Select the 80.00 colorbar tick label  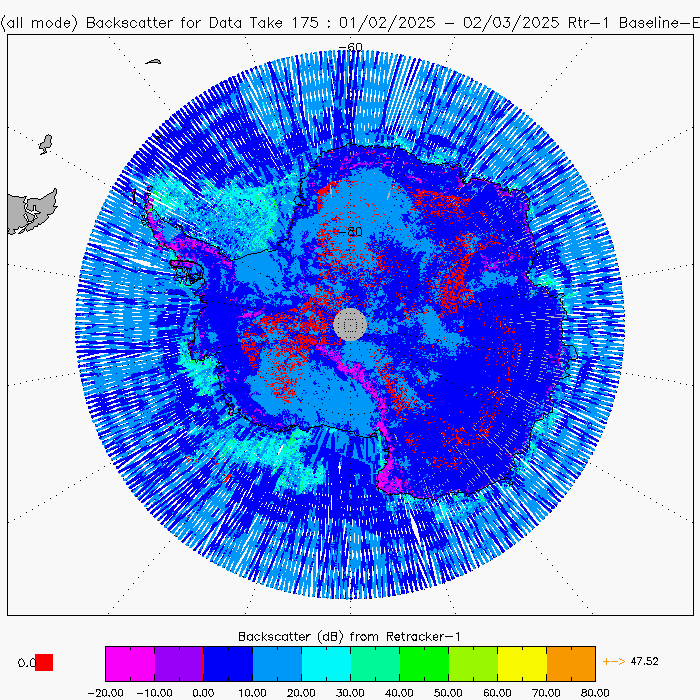pos(595,693)
